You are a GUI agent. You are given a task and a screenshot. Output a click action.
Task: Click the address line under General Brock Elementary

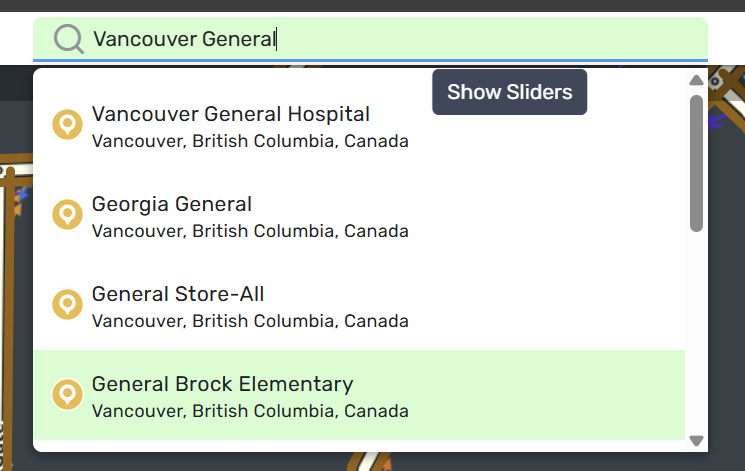250,411
